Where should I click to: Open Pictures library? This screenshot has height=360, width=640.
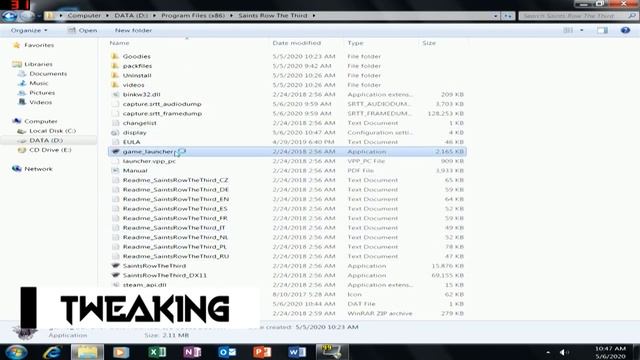(x=42, y=93)
